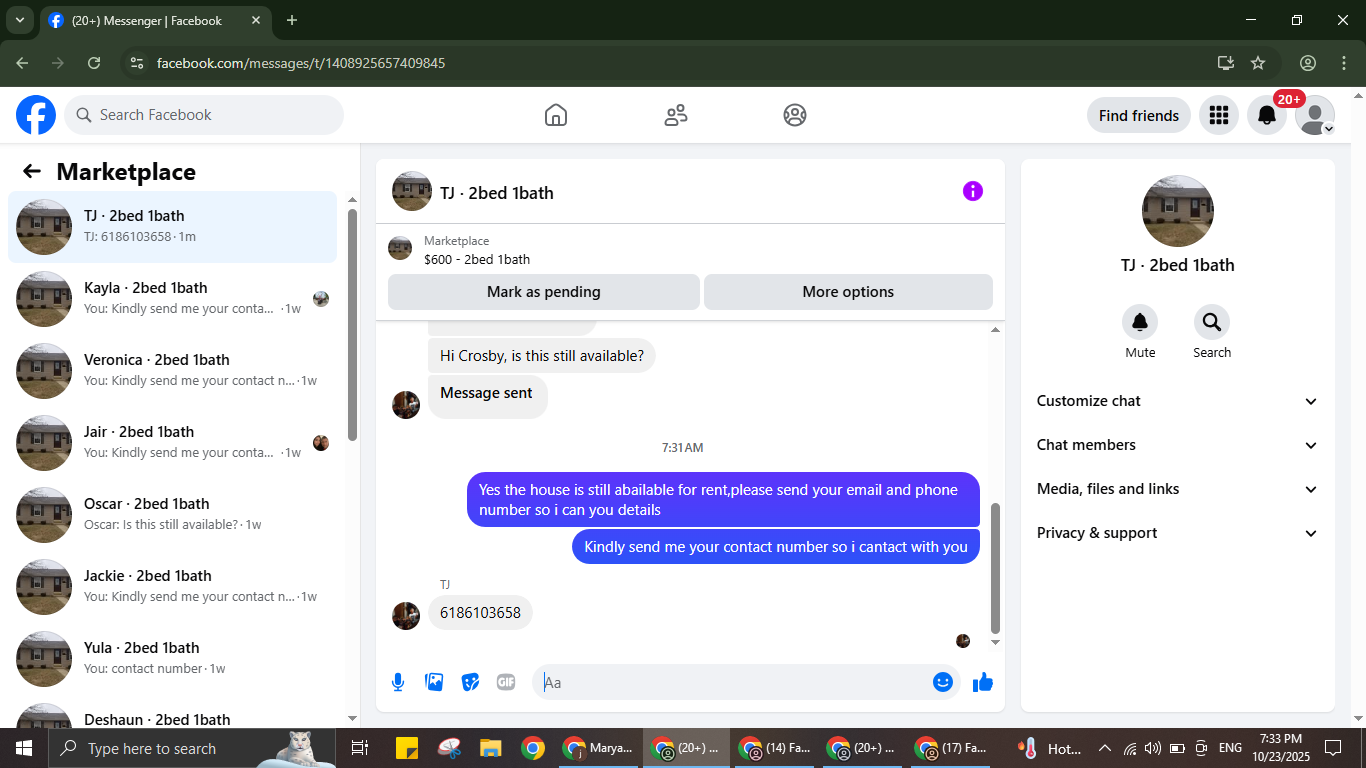Image resolution: width=1366 pixels, height=768 pixels.
Task: Open the Facebook menu grid icon
Action: [x=1218, y=115]
